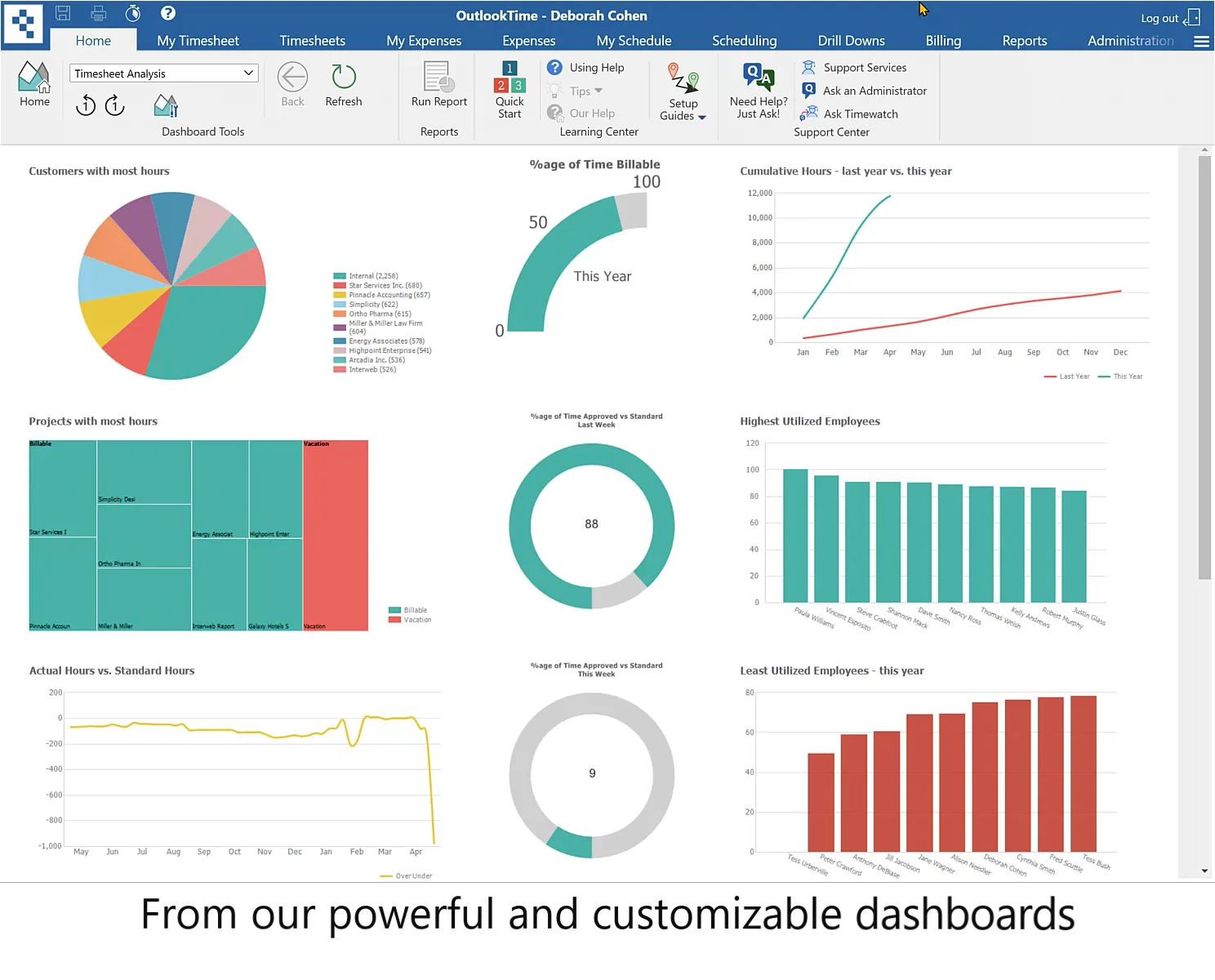Viewport: 1215px width, 980px height.
Task: Open the My Timesheet tab
Action: pos(198,41)
